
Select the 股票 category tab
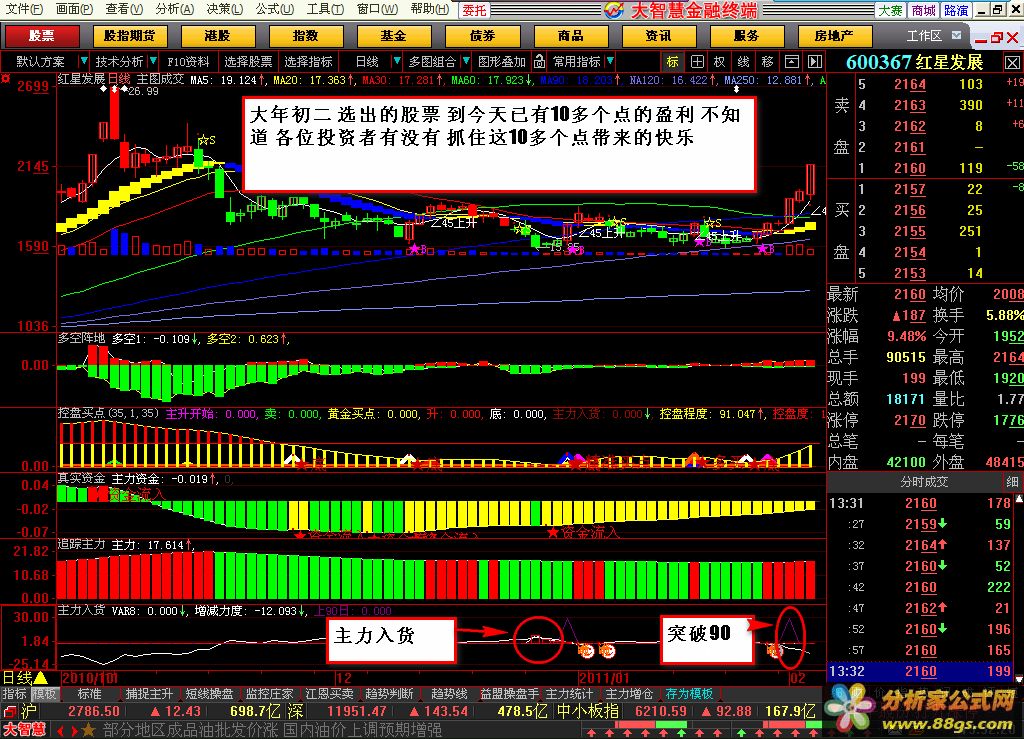pos(42,36)
